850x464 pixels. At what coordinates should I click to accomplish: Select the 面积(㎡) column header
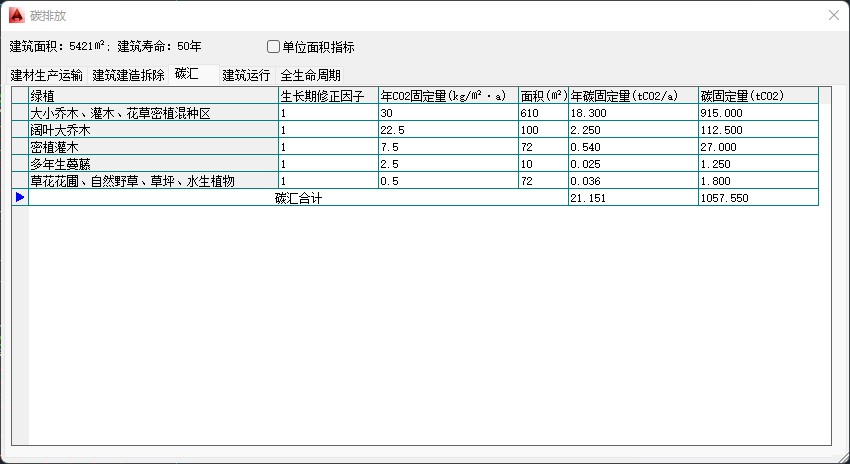[x=543, y=96]
